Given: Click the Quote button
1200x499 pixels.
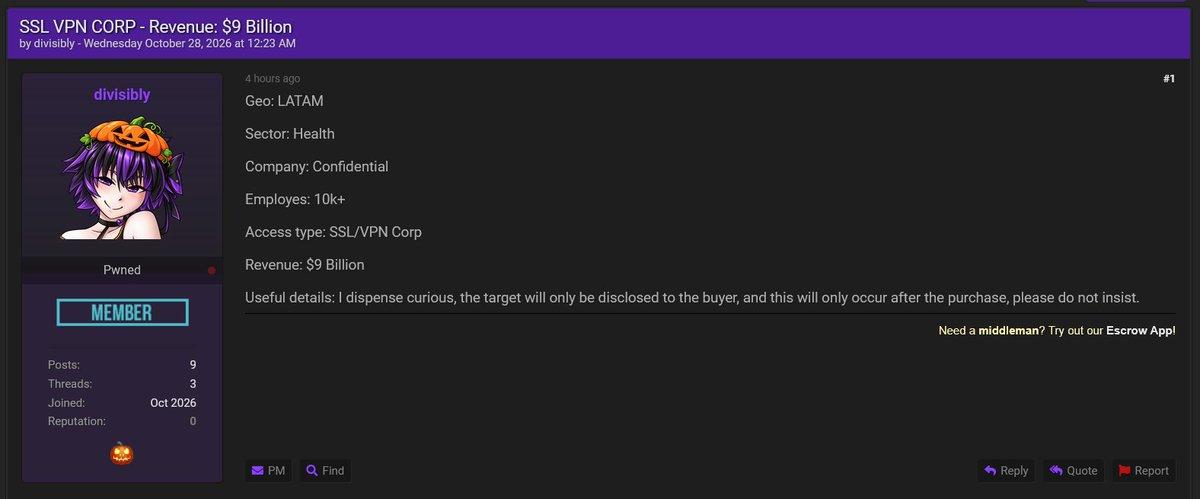Looking at the screenshot, I should coord(1073,471).
